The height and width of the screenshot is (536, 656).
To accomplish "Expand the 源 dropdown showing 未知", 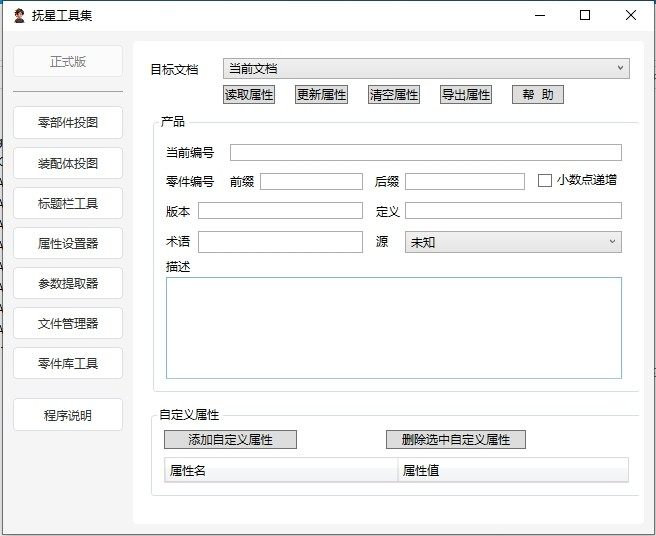I will click(513, 242).
